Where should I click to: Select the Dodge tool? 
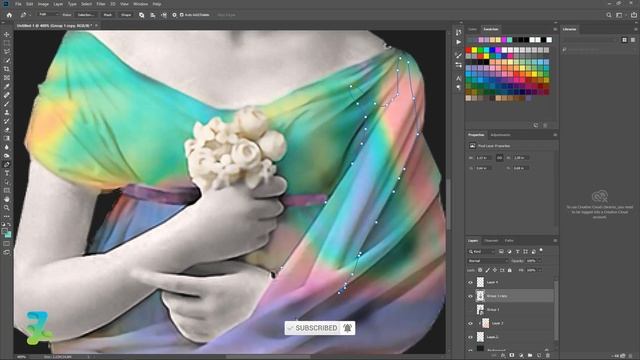7,156
